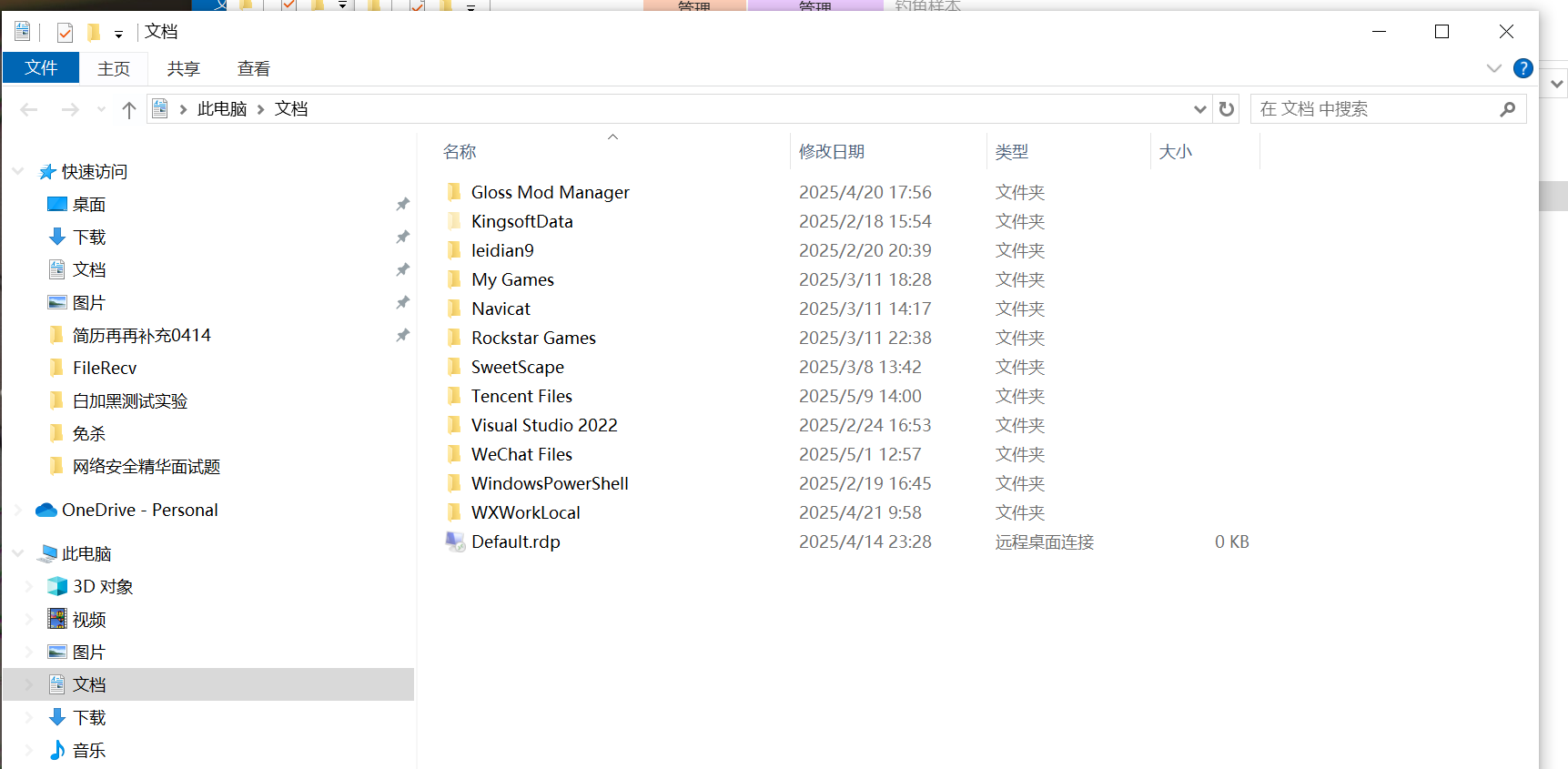Select the SweetScape folder icon
Viewport: 1568px width, 769px height.
pyautogui.click(x=455, y=367)
